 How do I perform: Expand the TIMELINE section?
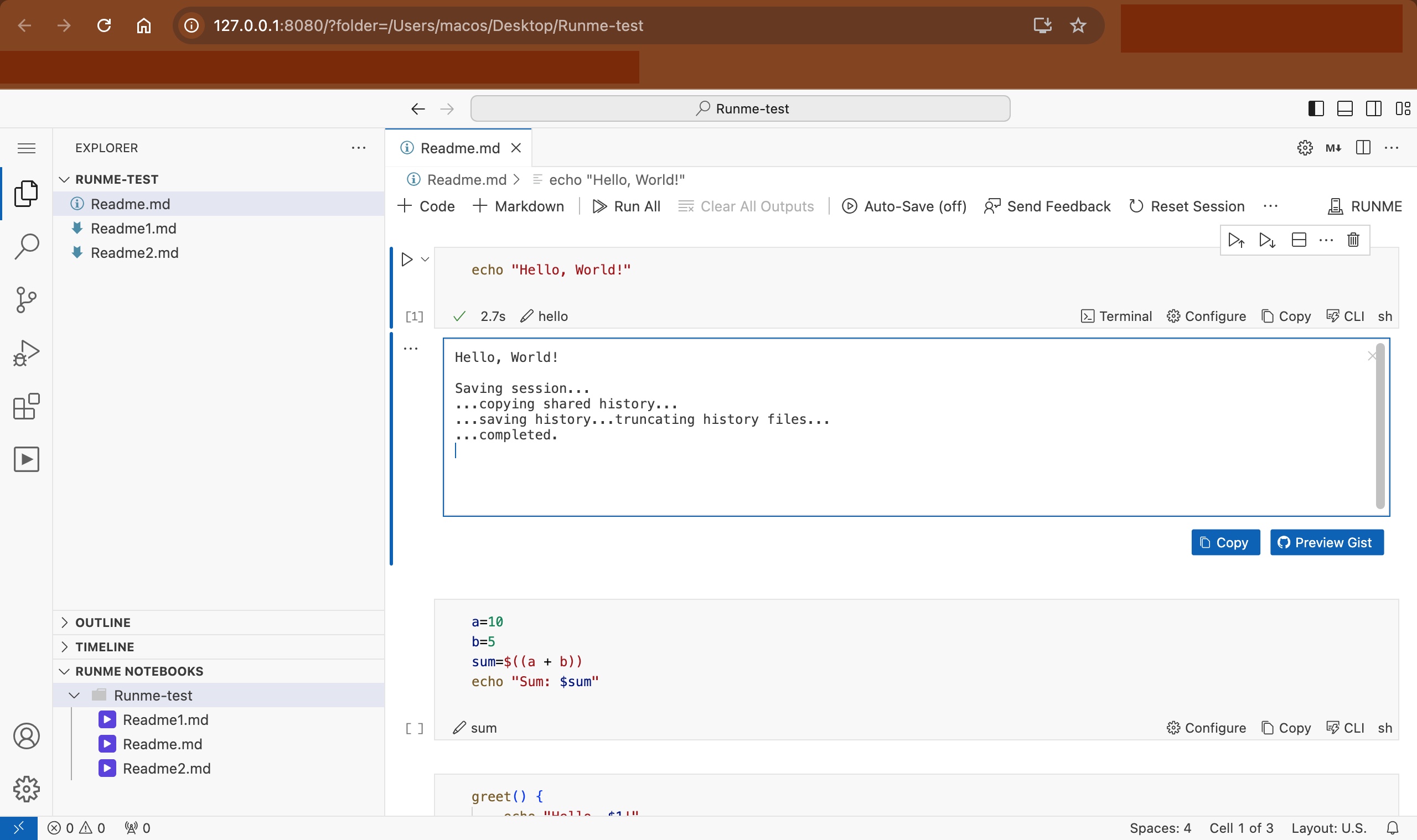click(x=105, y=646)
